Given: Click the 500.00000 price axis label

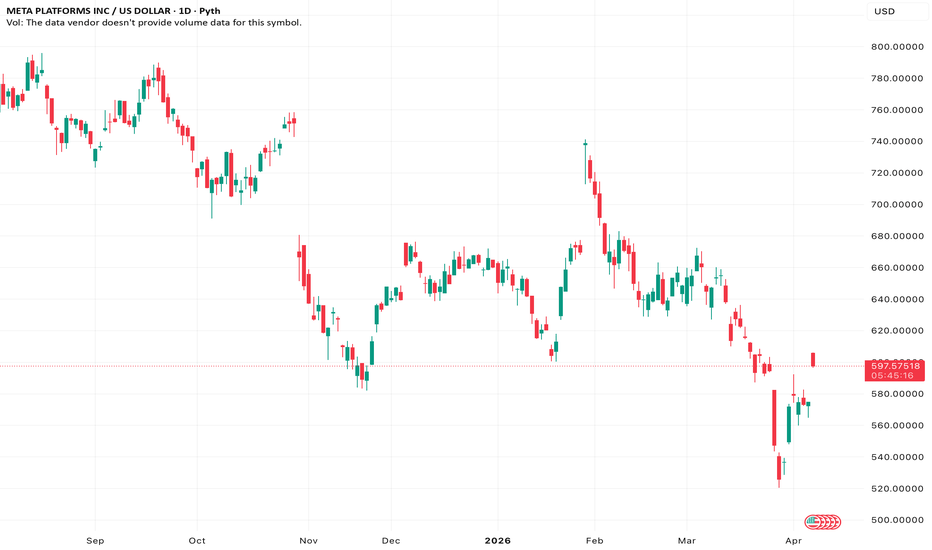Looking at the screenshot, I should click(897, 520).
